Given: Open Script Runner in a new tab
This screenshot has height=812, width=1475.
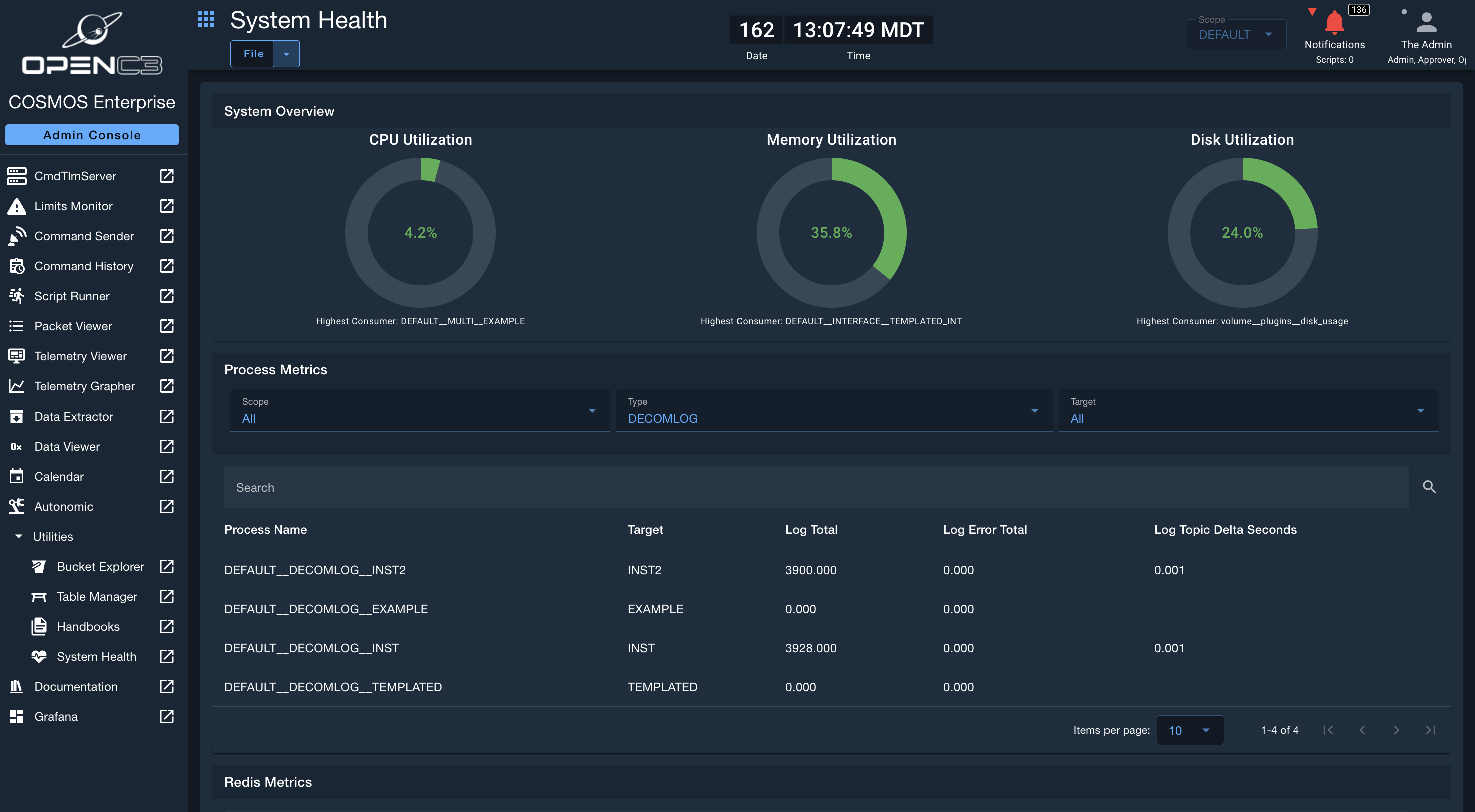Looking at the screenshot, I should tap(167, 296).
